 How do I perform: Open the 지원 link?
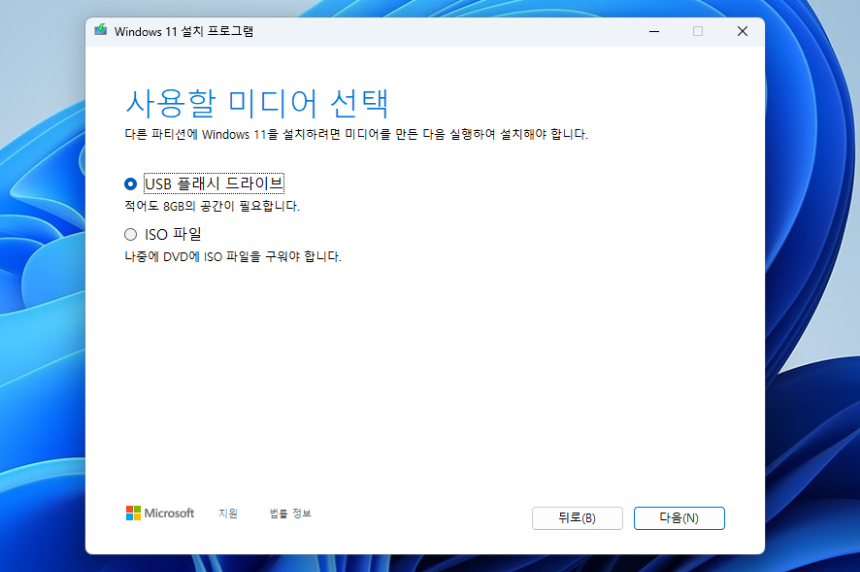point(228,513)
